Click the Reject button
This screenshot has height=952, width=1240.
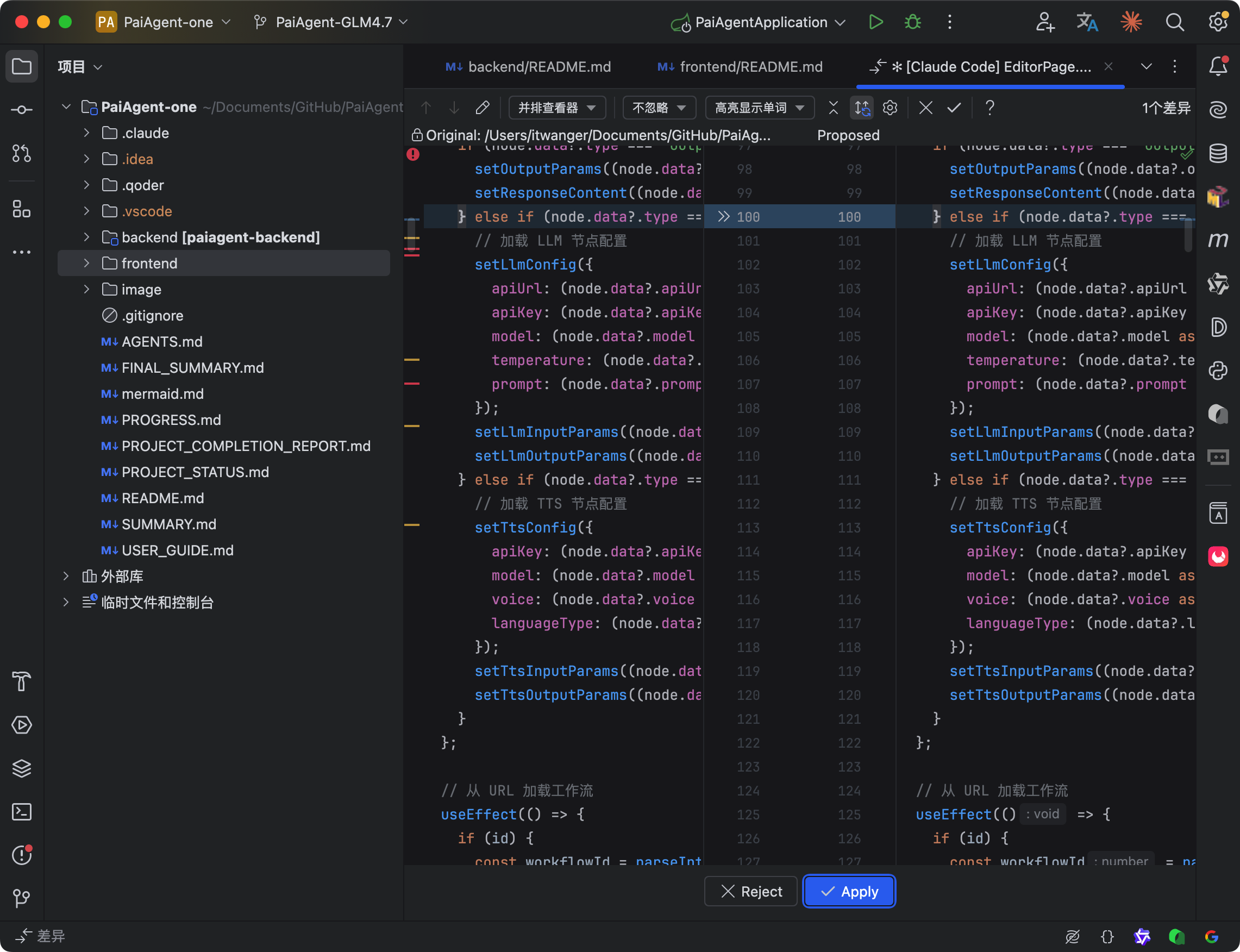pyautogui.click(x=751, y=891)
